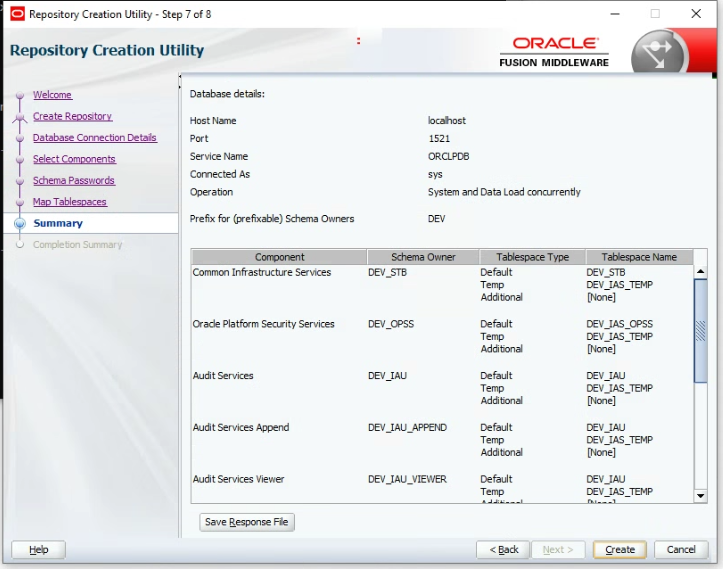Click the Completion Summary step
Image resolution: width=723 pixels, height=569 pixels.
[77, 244]
